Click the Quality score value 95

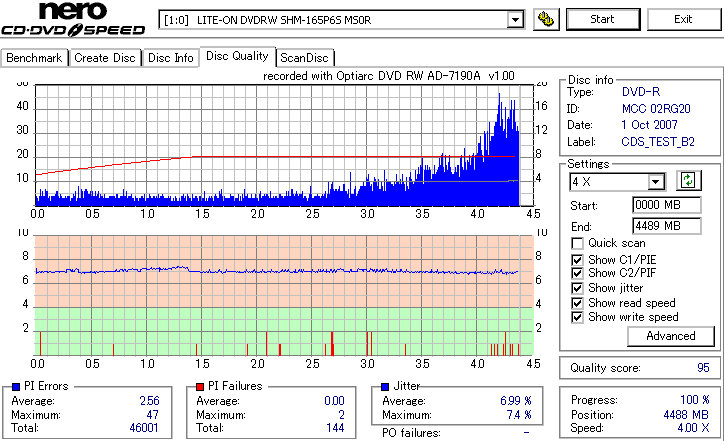click(703, 368)
